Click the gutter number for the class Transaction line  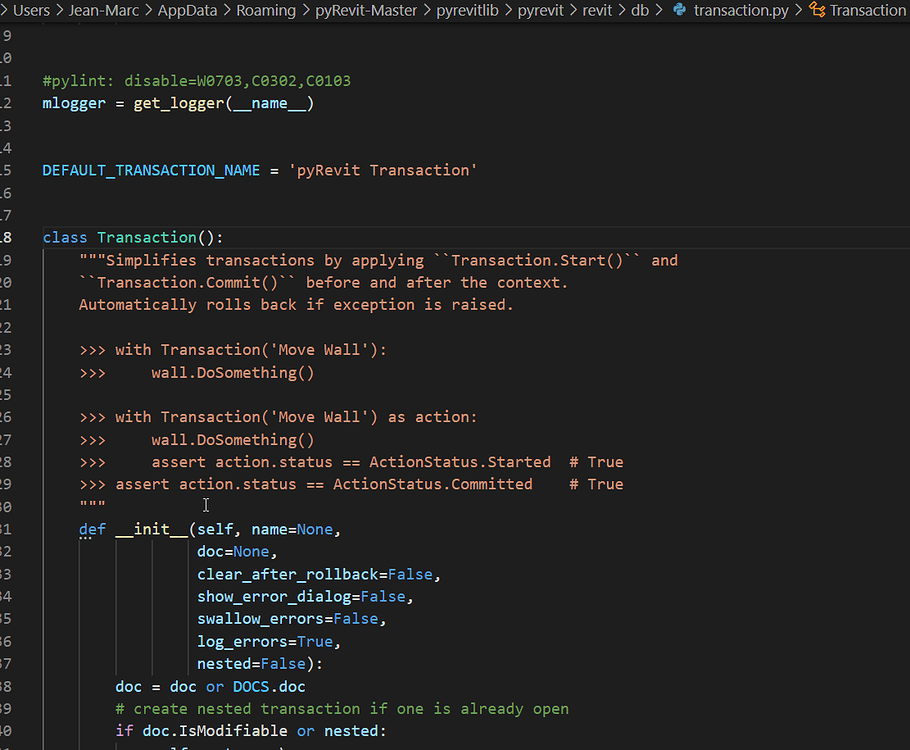[x=7, y=237]
